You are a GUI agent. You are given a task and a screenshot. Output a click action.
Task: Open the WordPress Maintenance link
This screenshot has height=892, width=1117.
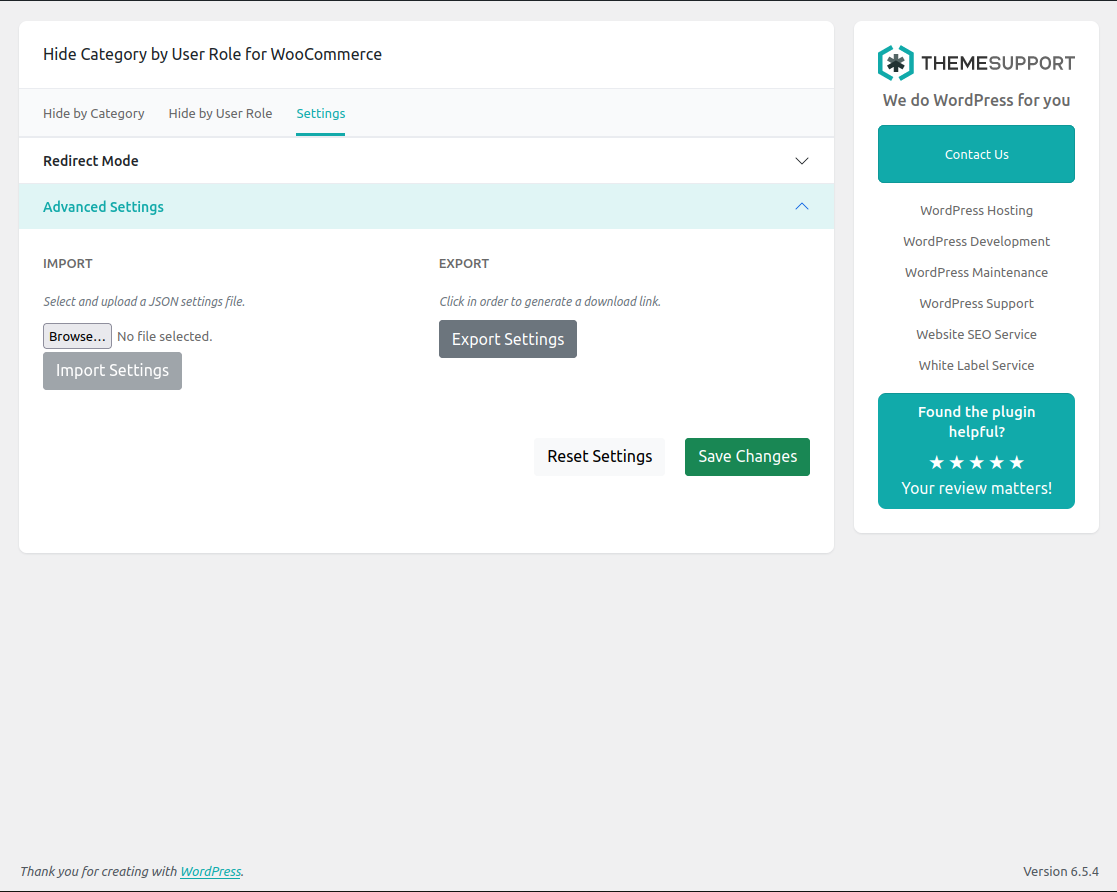click(x=976, y=272)
